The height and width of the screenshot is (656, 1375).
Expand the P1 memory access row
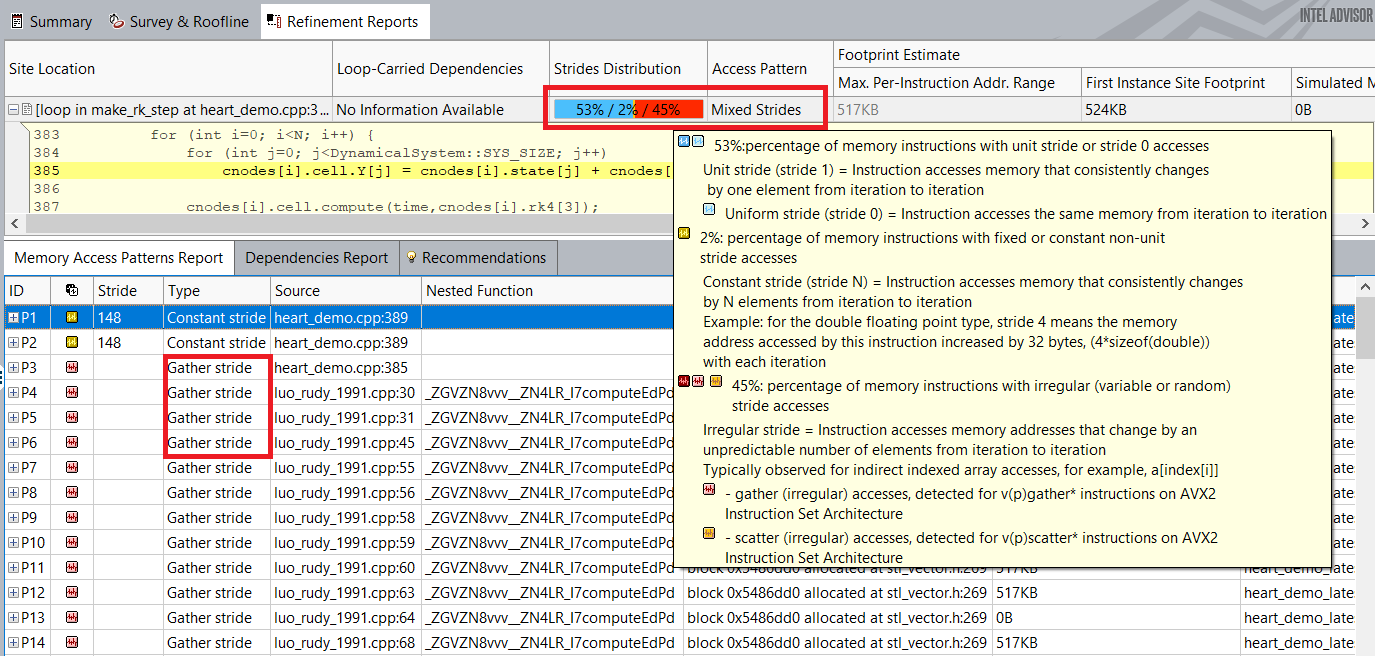point(13,317)
